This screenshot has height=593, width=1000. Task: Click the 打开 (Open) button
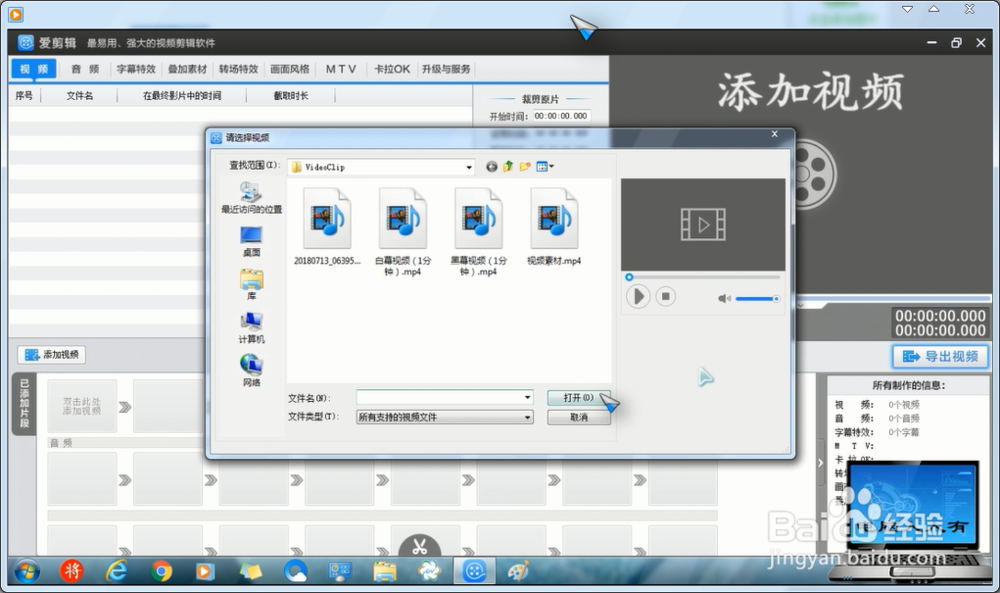tap(578, 397)
